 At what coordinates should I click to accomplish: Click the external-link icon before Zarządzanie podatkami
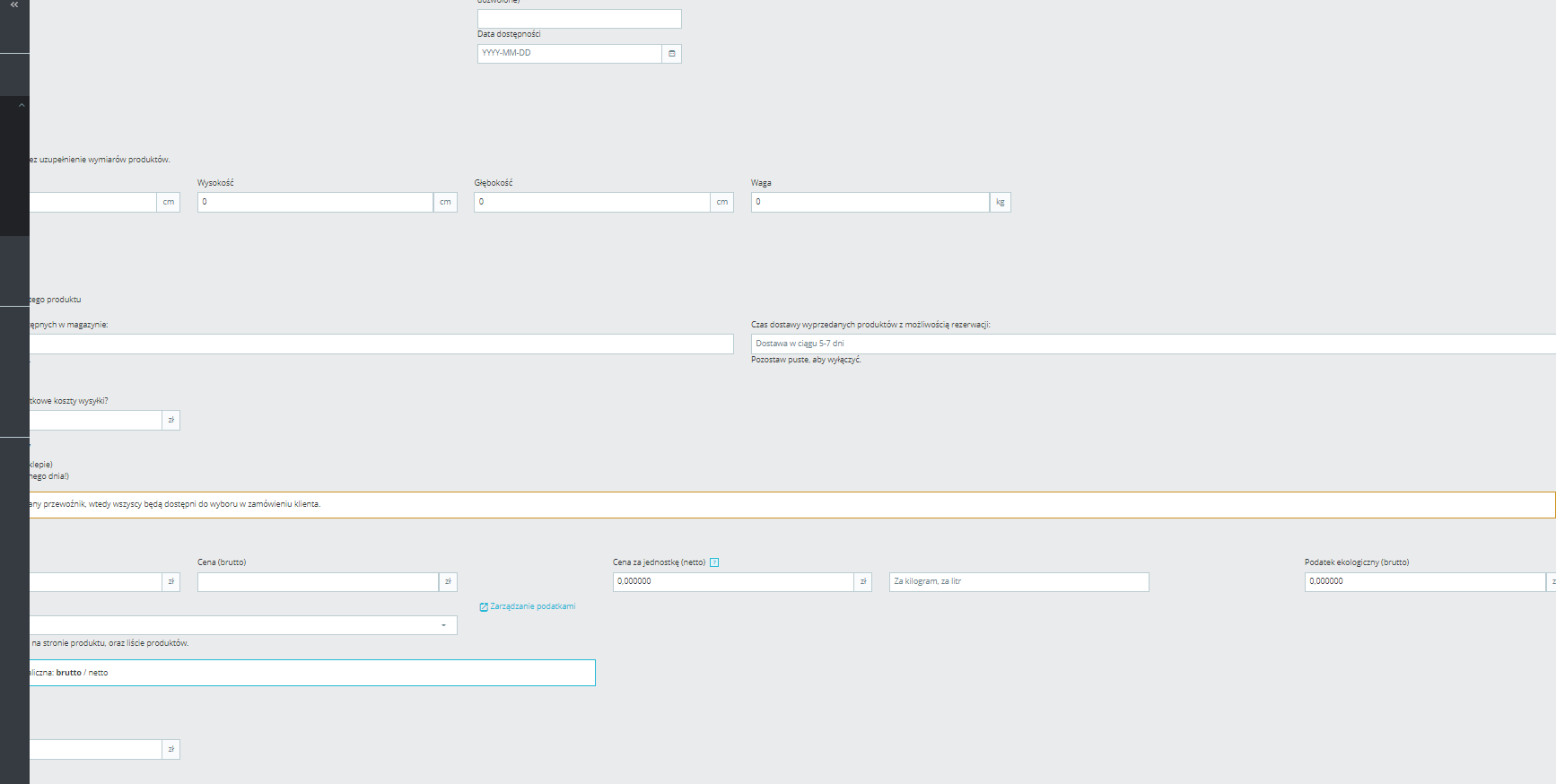click(484, 607)
